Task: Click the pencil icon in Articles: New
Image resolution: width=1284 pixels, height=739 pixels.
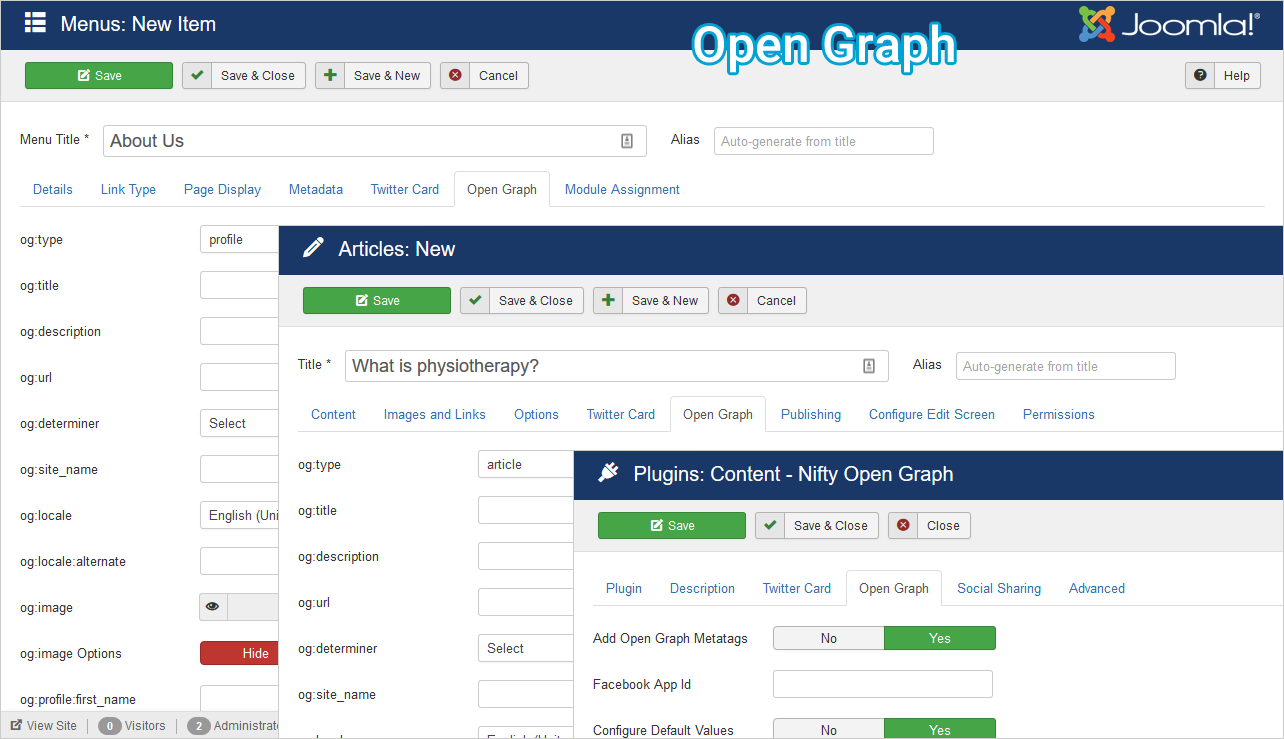Action: [314, 248]
